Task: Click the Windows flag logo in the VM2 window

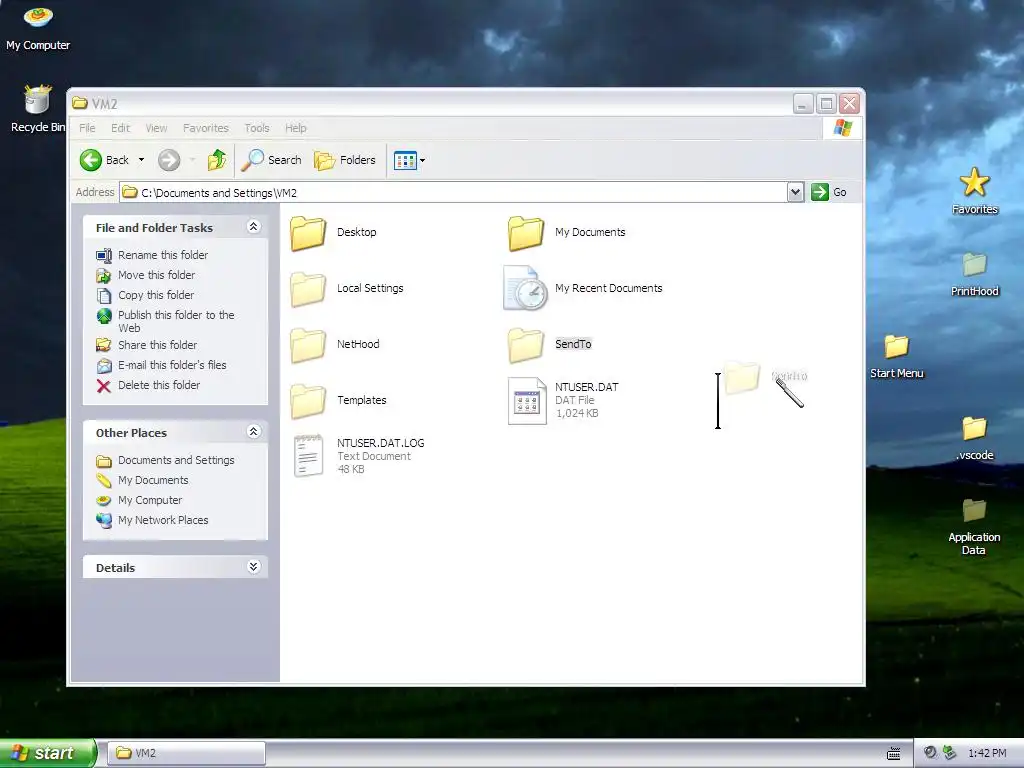Action: (x=842, y=127)
